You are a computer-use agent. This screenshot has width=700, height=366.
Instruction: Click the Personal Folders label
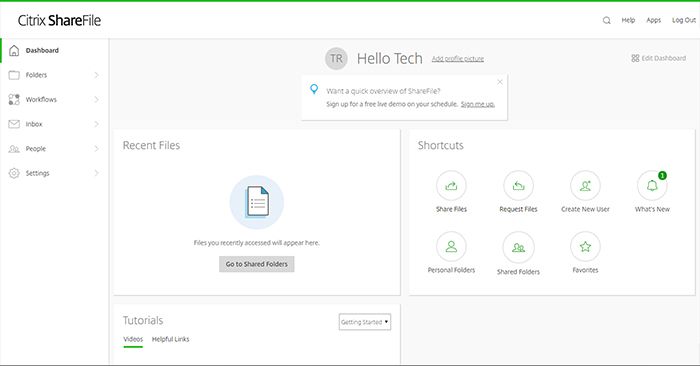coord(451,270)
